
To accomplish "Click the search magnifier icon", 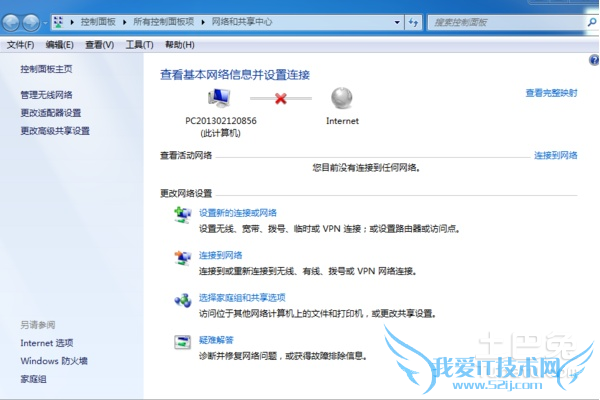I will pos(592,23).
